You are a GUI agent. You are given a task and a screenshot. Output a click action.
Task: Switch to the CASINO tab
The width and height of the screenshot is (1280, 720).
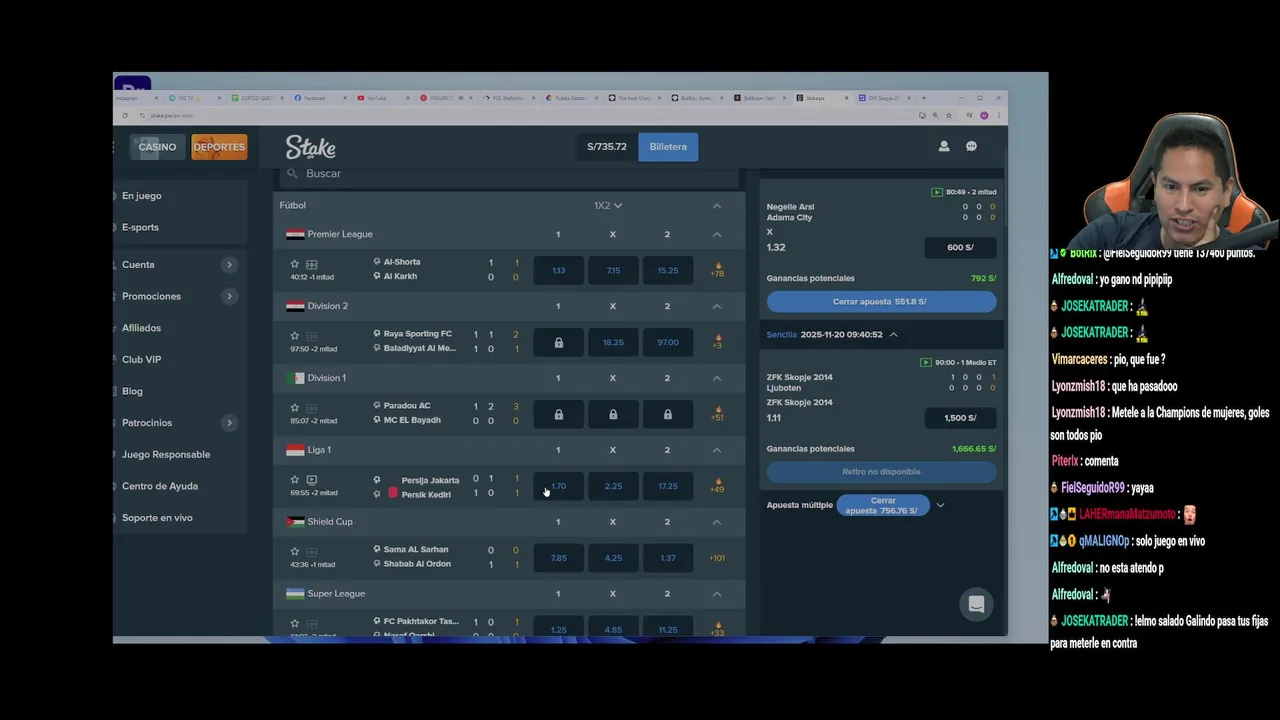[x=157, y=147]
